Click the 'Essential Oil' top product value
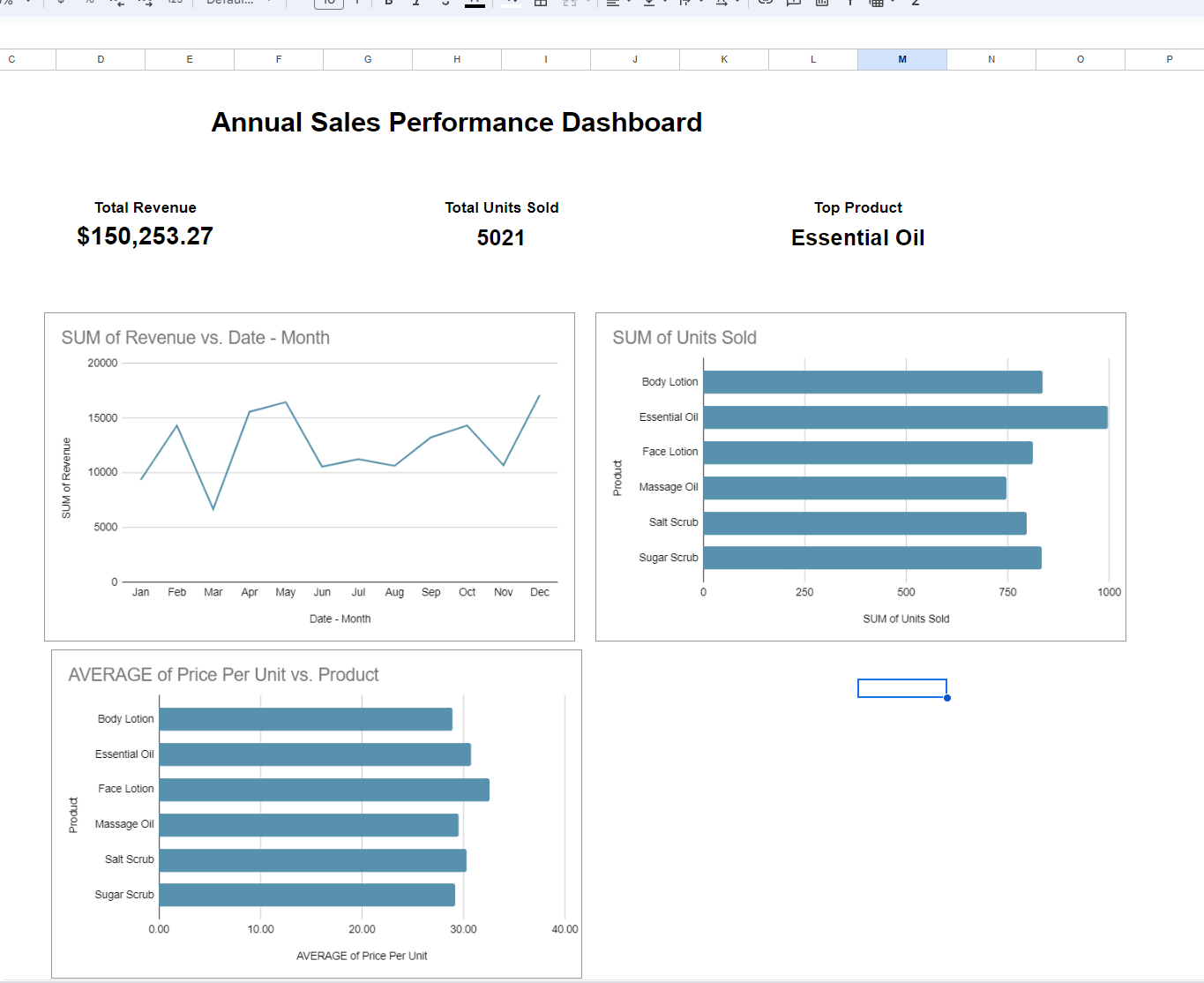 pyautogui.click(x=858, y=237)
